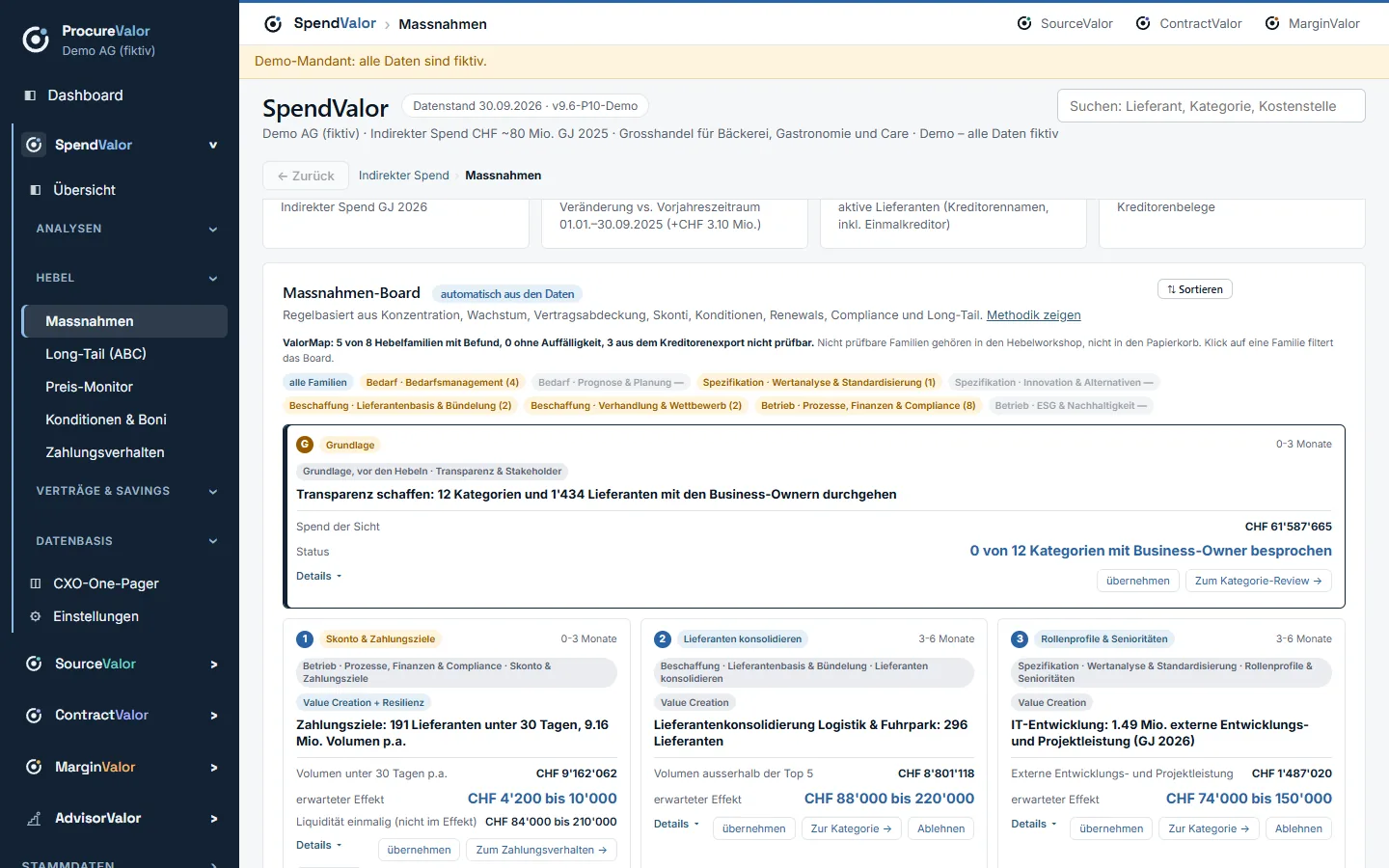
Task: Click the Sortieren button
Action: click(x=1195, y=289)
